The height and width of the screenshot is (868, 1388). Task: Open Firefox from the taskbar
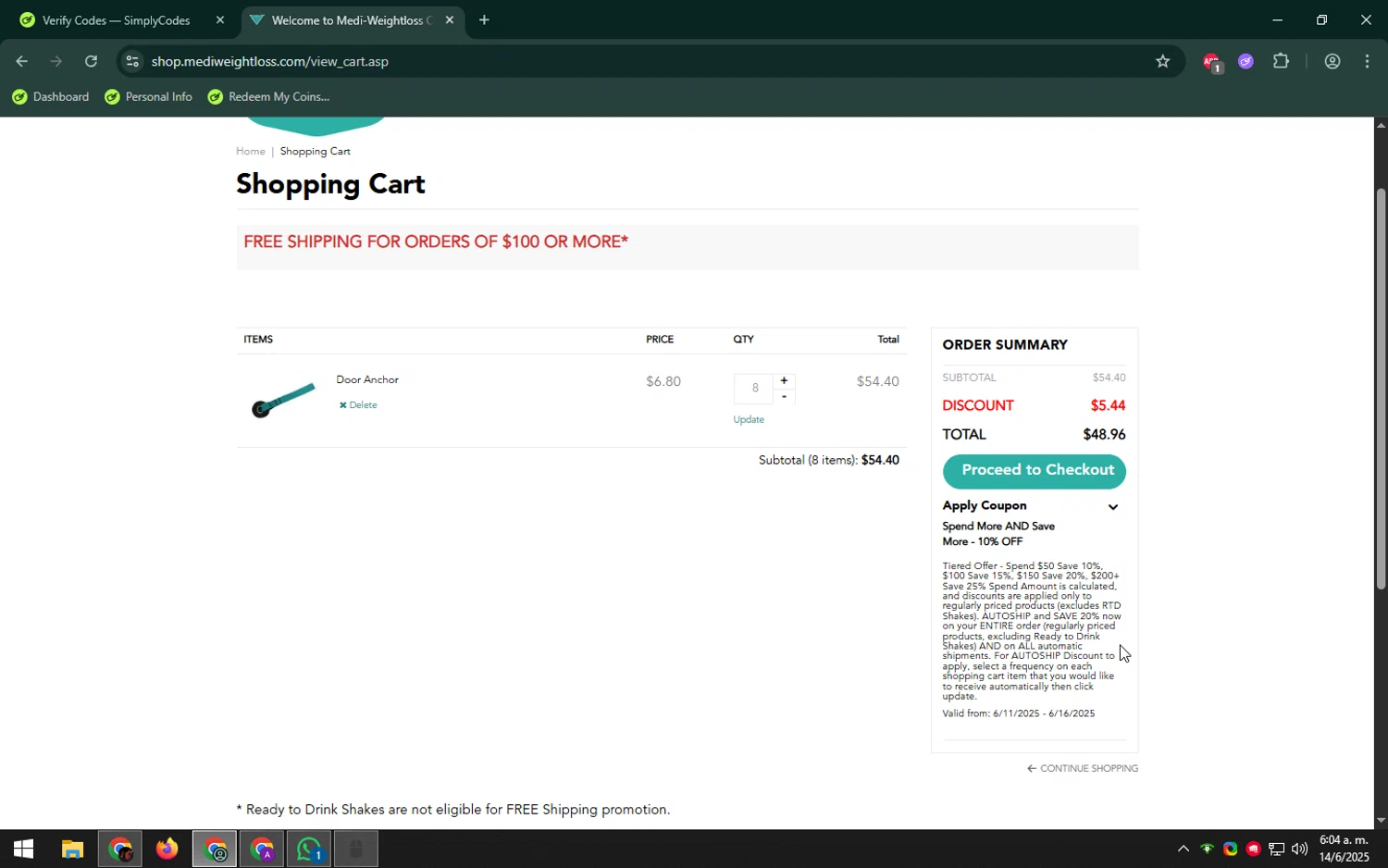coord(167,849)
